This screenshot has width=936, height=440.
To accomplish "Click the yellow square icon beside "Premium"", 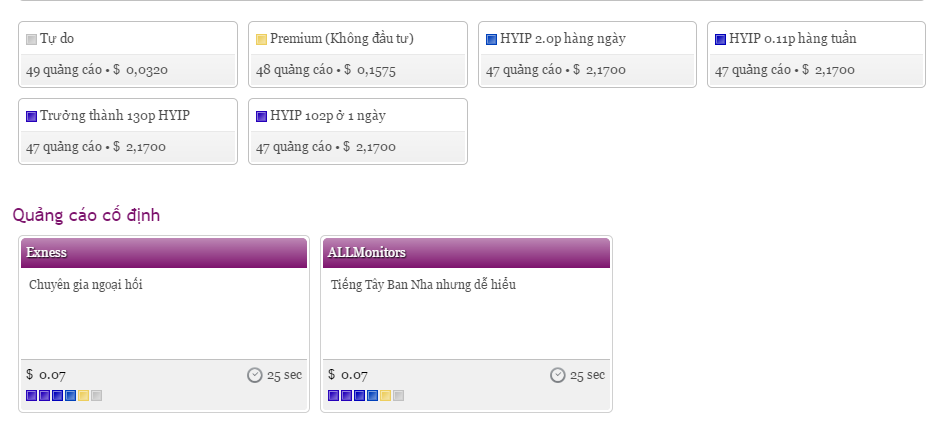I will click(x=262, y=40).
